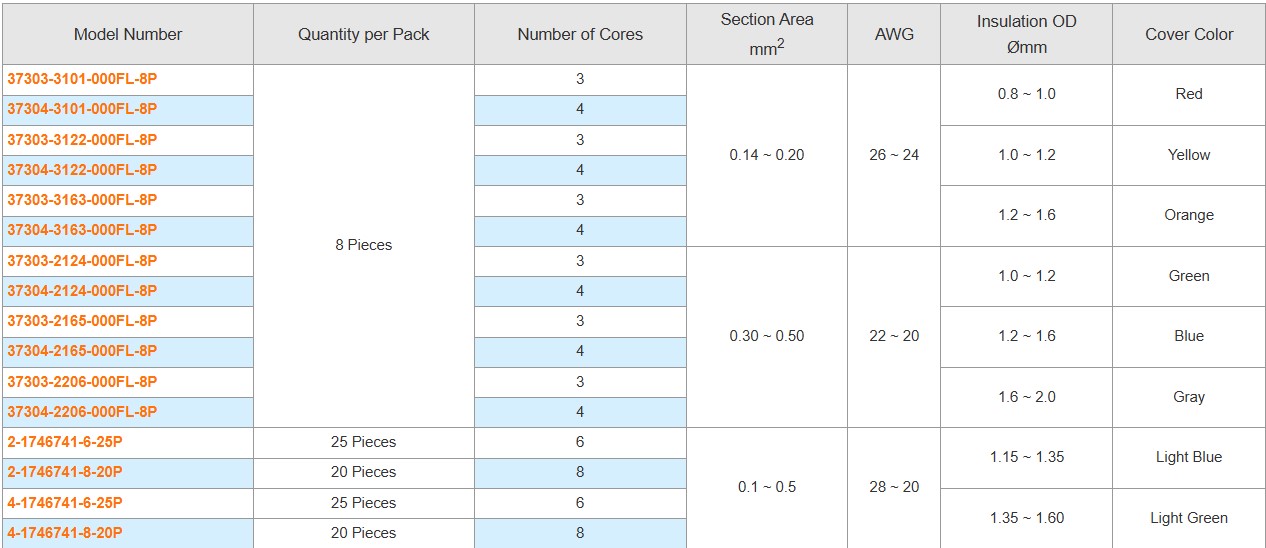Click the 37303-3122-000FL-8P model number
1266x548 pixels.
(x=82, y=139)
